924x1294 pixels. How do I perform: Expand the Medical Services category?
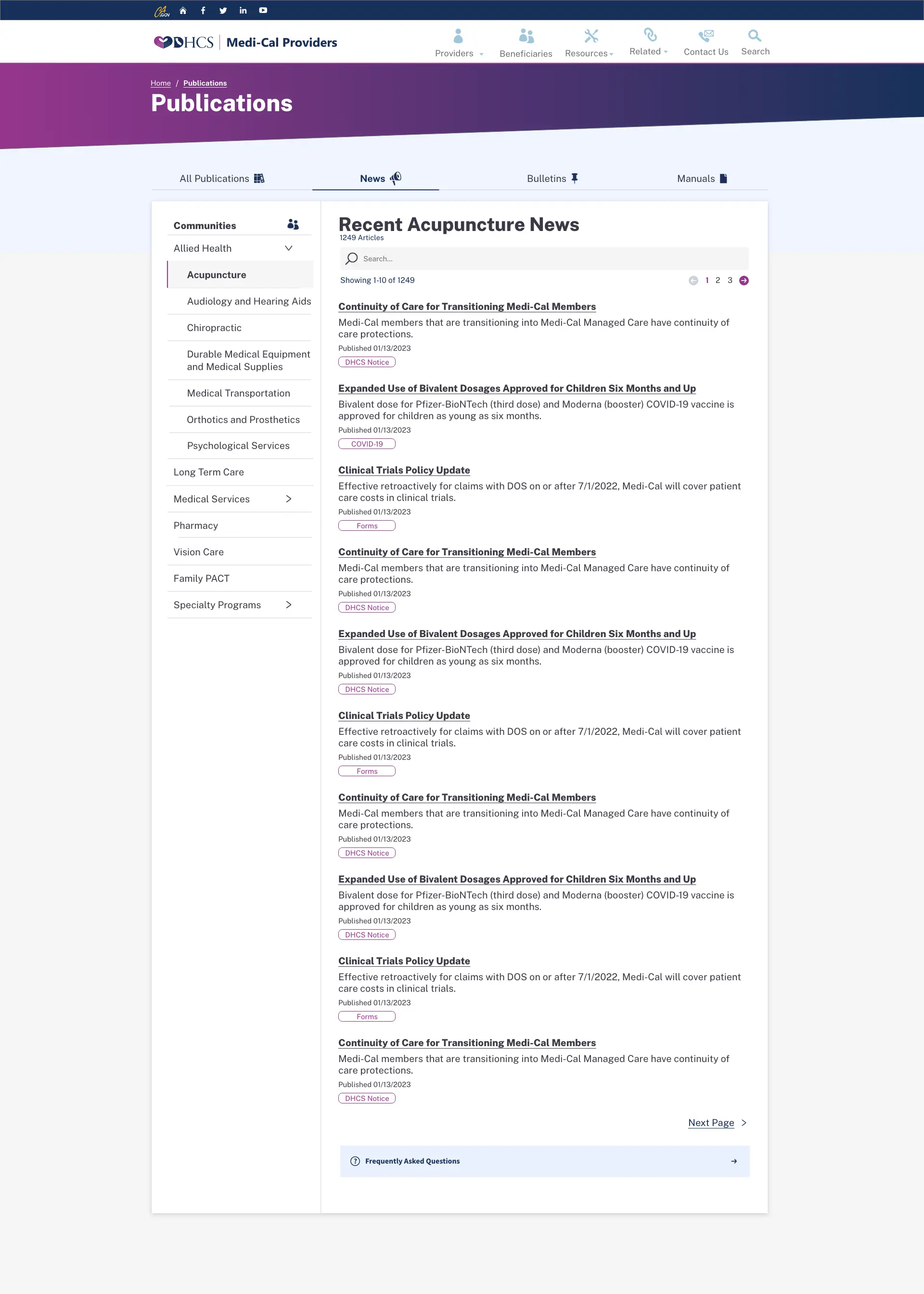coord(288,498)
